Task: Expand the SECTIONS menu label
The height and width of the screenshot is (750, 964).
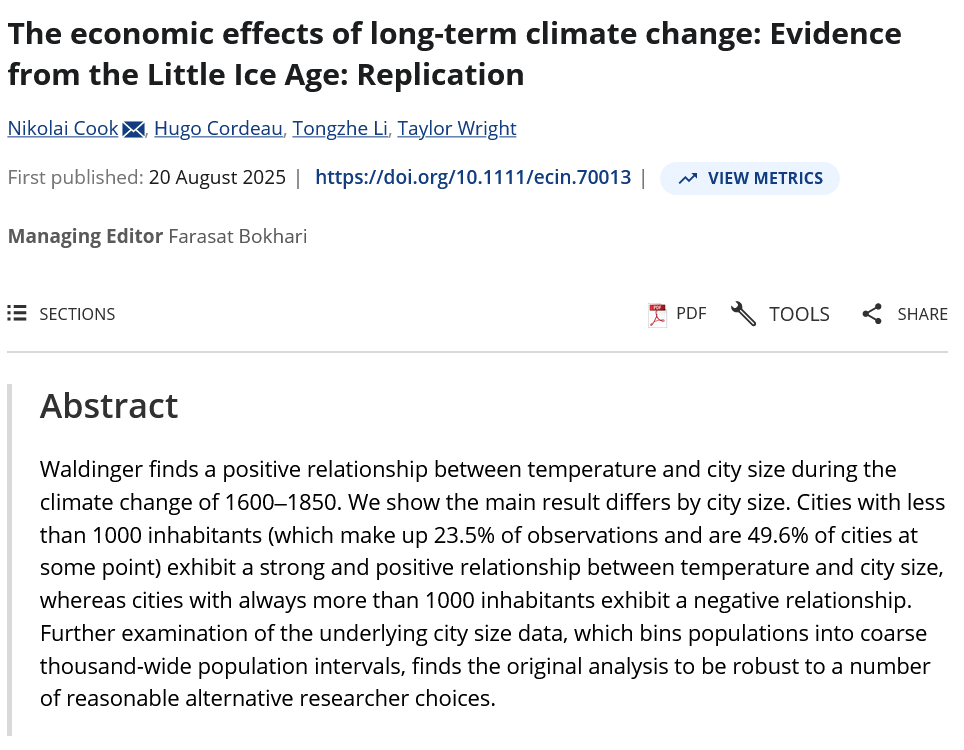Action: pos(77,314)
